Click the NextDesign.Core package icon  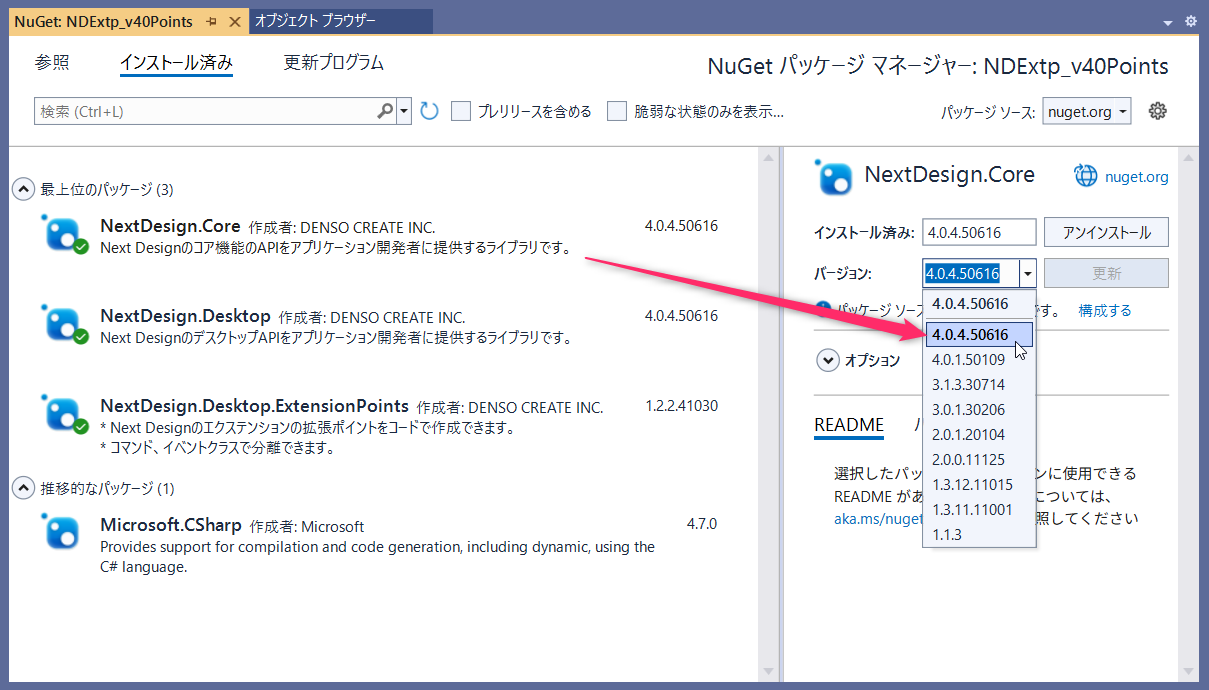click(61, 233)
